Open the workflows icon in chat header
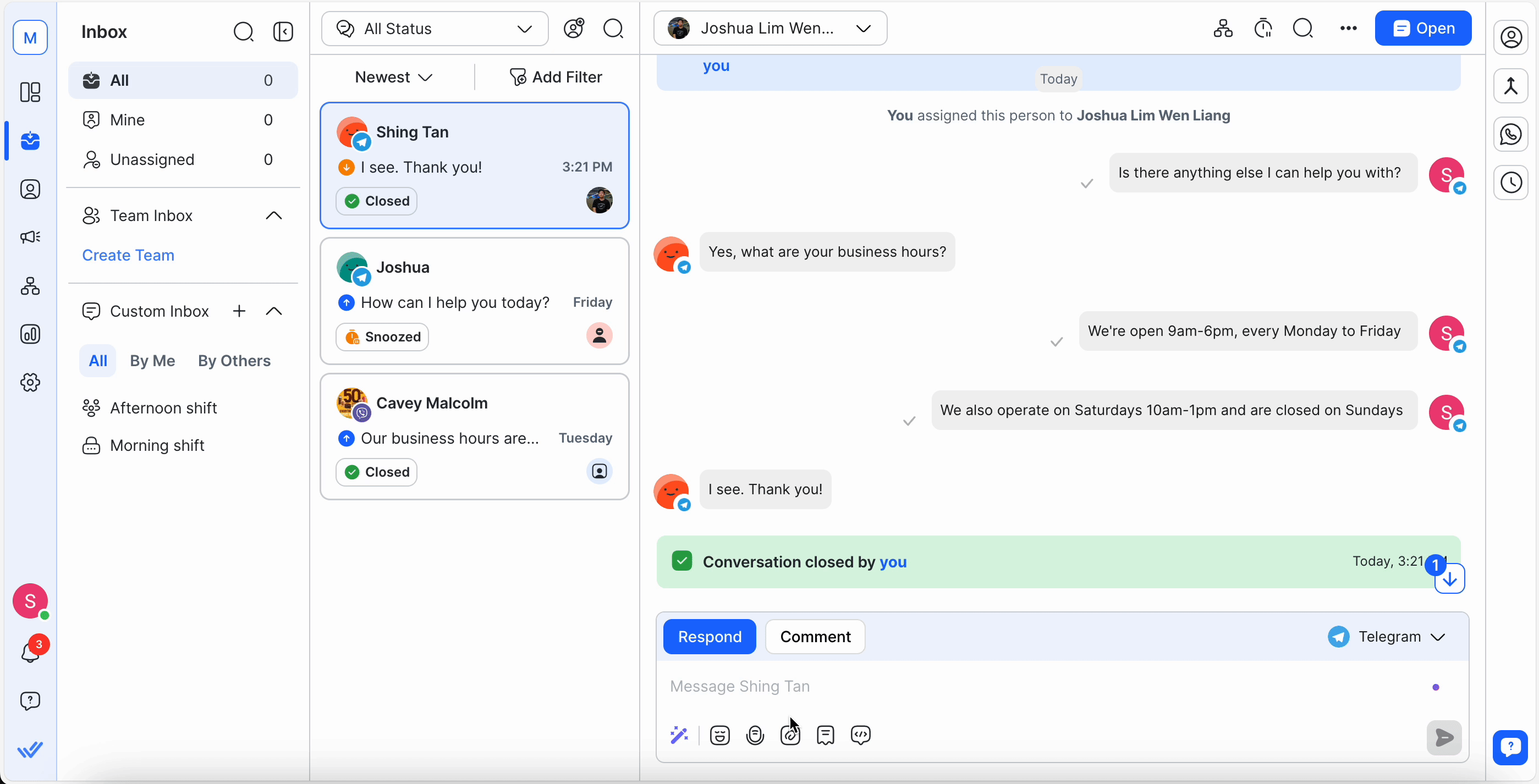Image resolution: width=1539 pixels, height=784 pixels. (1222, 29)
